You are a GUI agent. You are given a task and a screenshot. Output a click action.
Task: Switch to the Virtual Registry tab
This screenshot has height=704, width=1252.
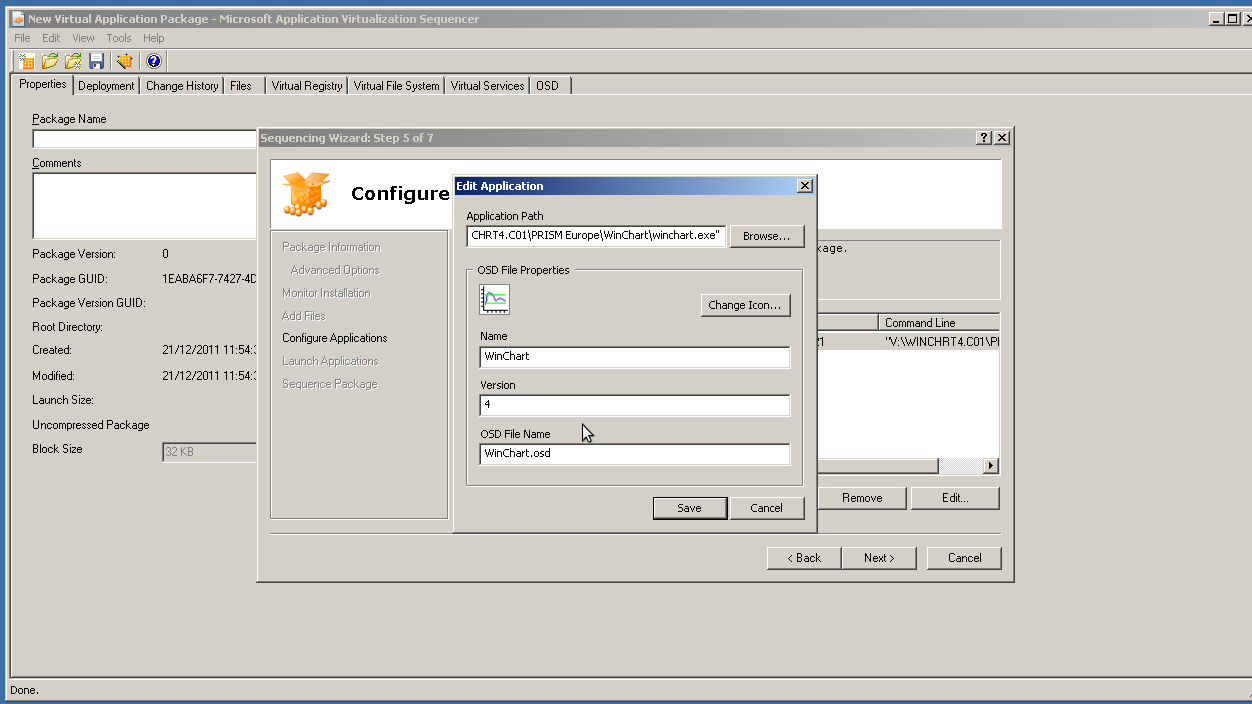coord(307,86)
